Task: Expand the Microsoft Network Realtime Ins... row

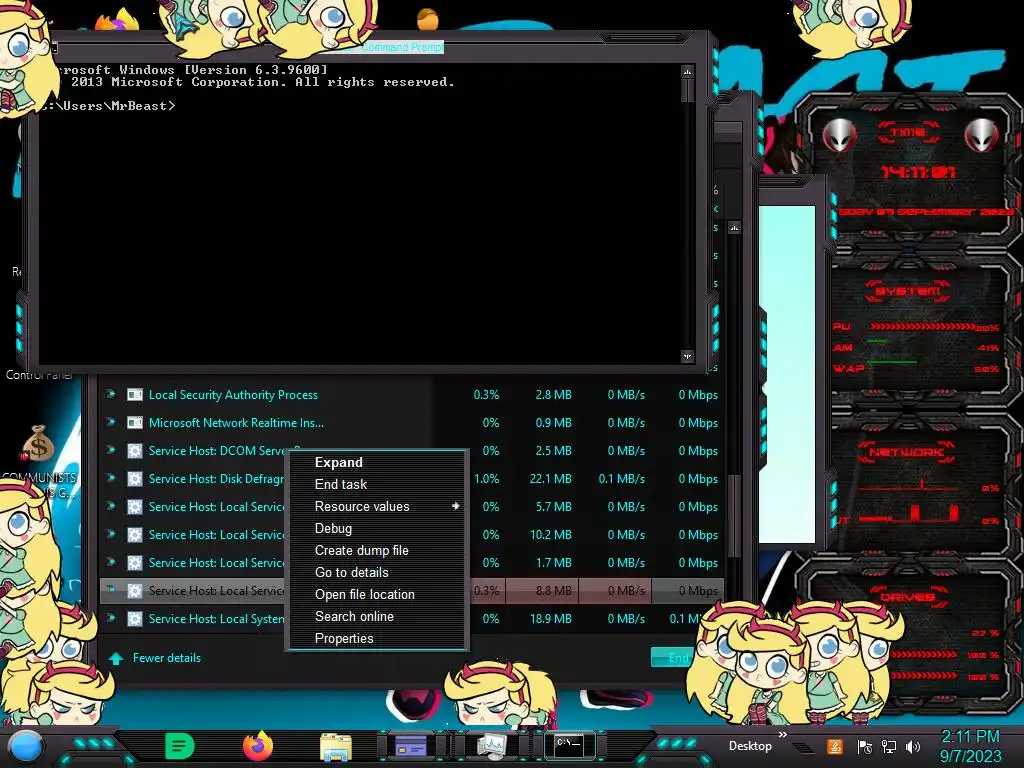Action: (111, 422)
